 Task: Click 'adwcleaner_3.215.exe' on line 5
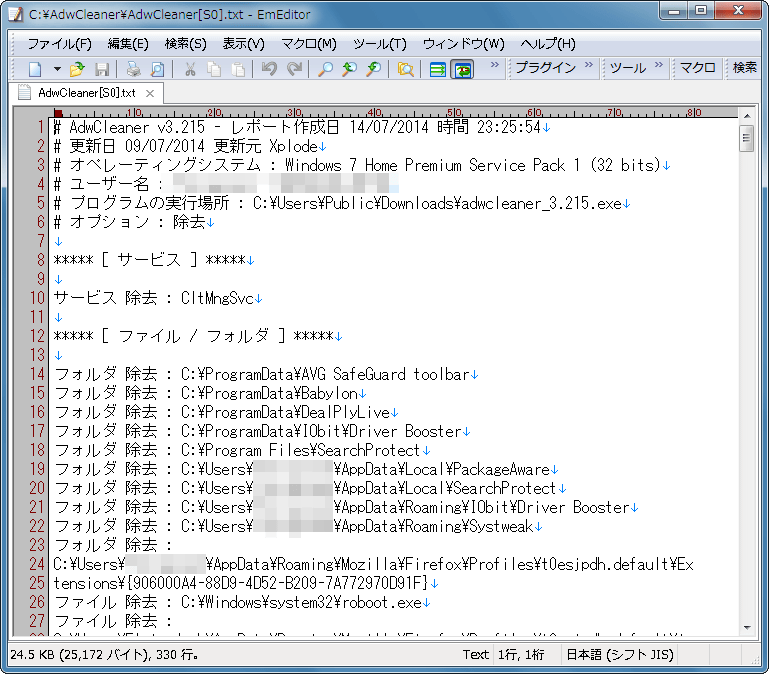[x=541, y=204]
